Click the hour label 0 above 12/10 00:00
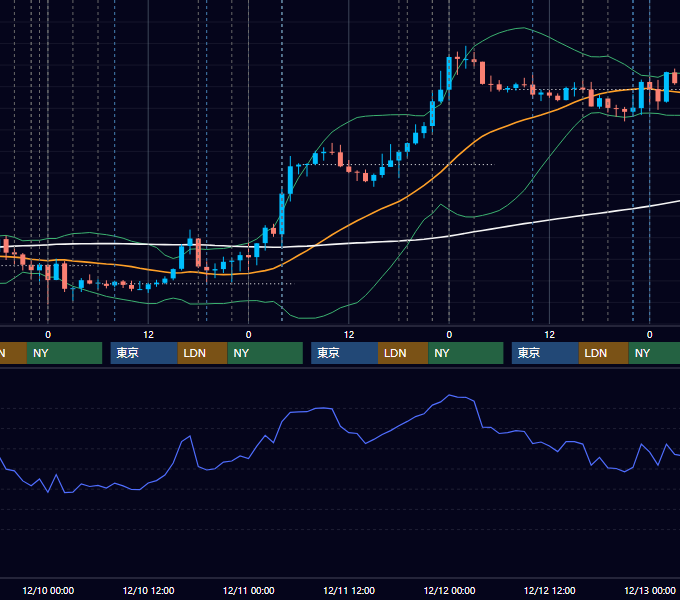 [x=48, y=335]
